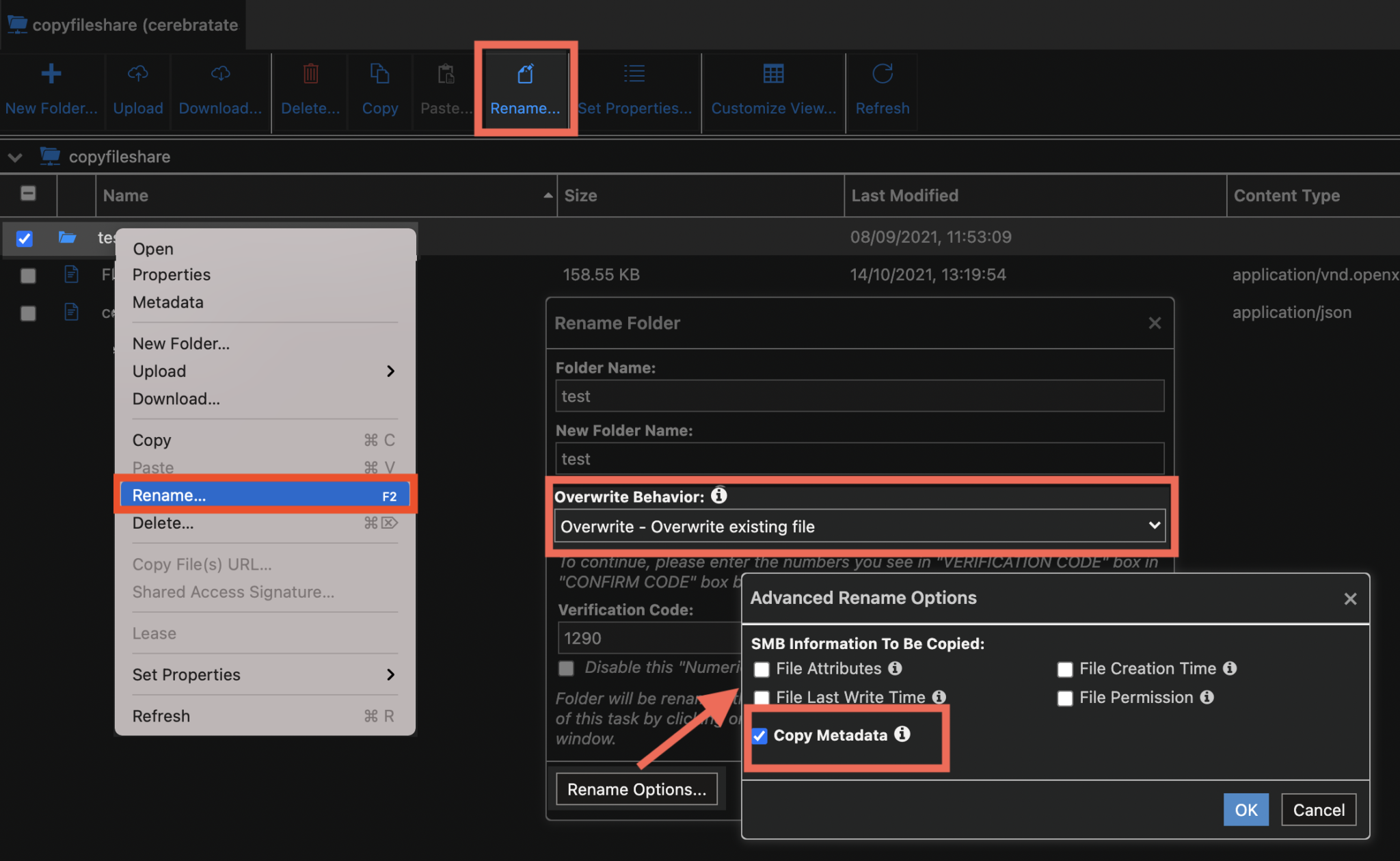Open the Overwrite Behavior dropdown
This screenshot has height=861, width=1400.
(x=858, y=526)
